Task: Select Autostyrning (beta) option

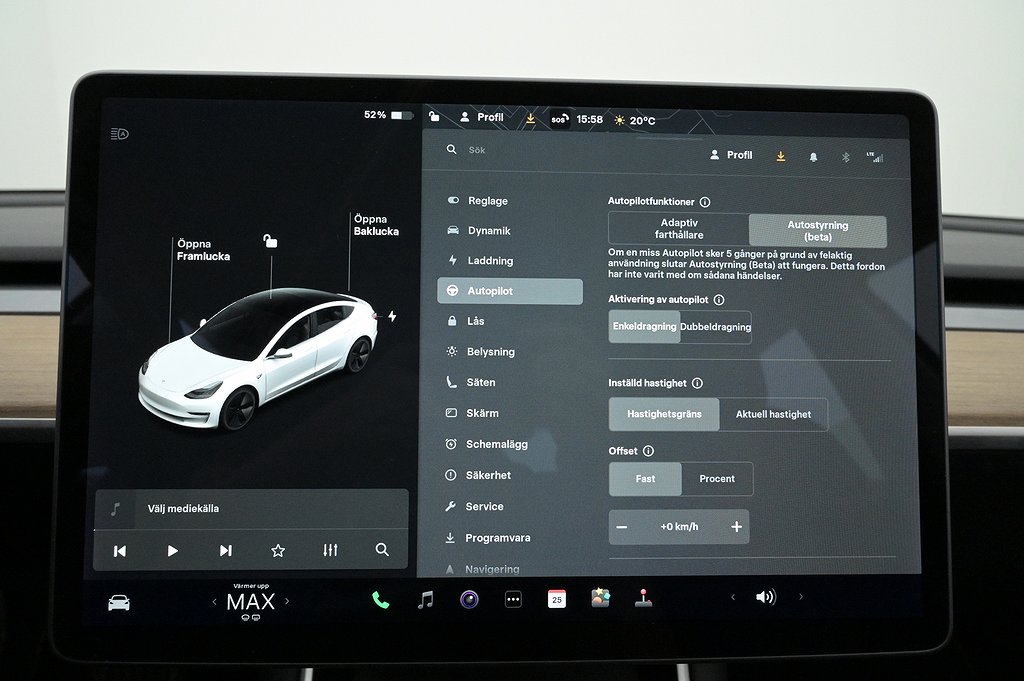Action: click(x=817, y=231)
